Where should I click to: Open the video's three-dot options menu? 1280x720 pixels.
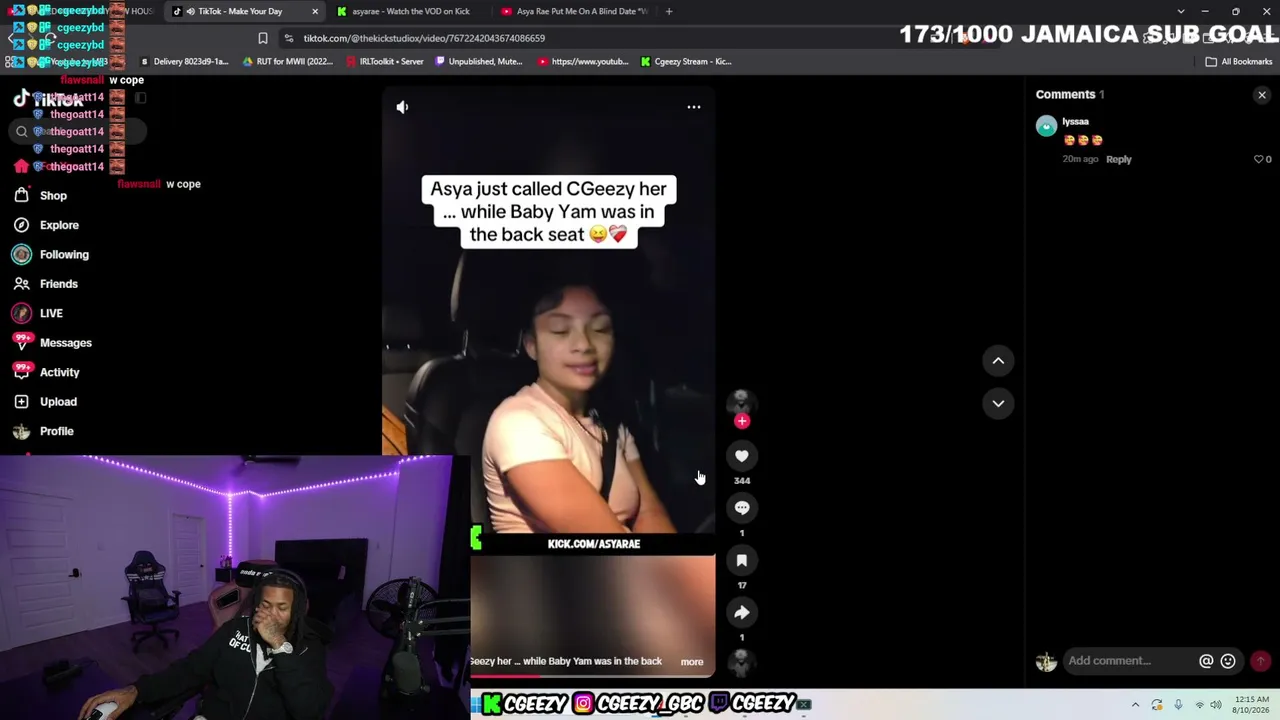pos(693,107)
